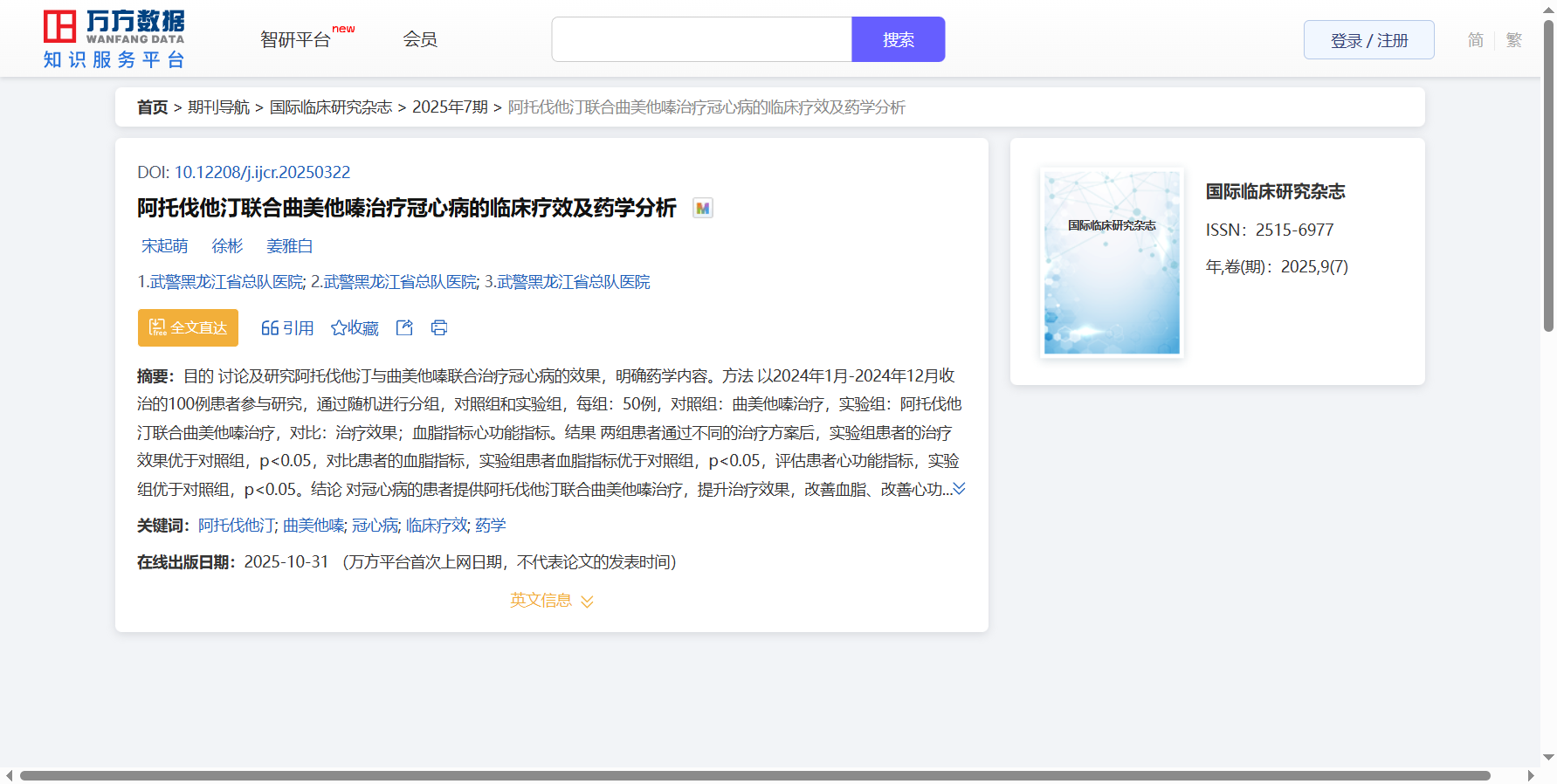Open the journal cover thumbnail
Image resolution: width=1557 pixels, height=784 pixels.
point(1112,263)
